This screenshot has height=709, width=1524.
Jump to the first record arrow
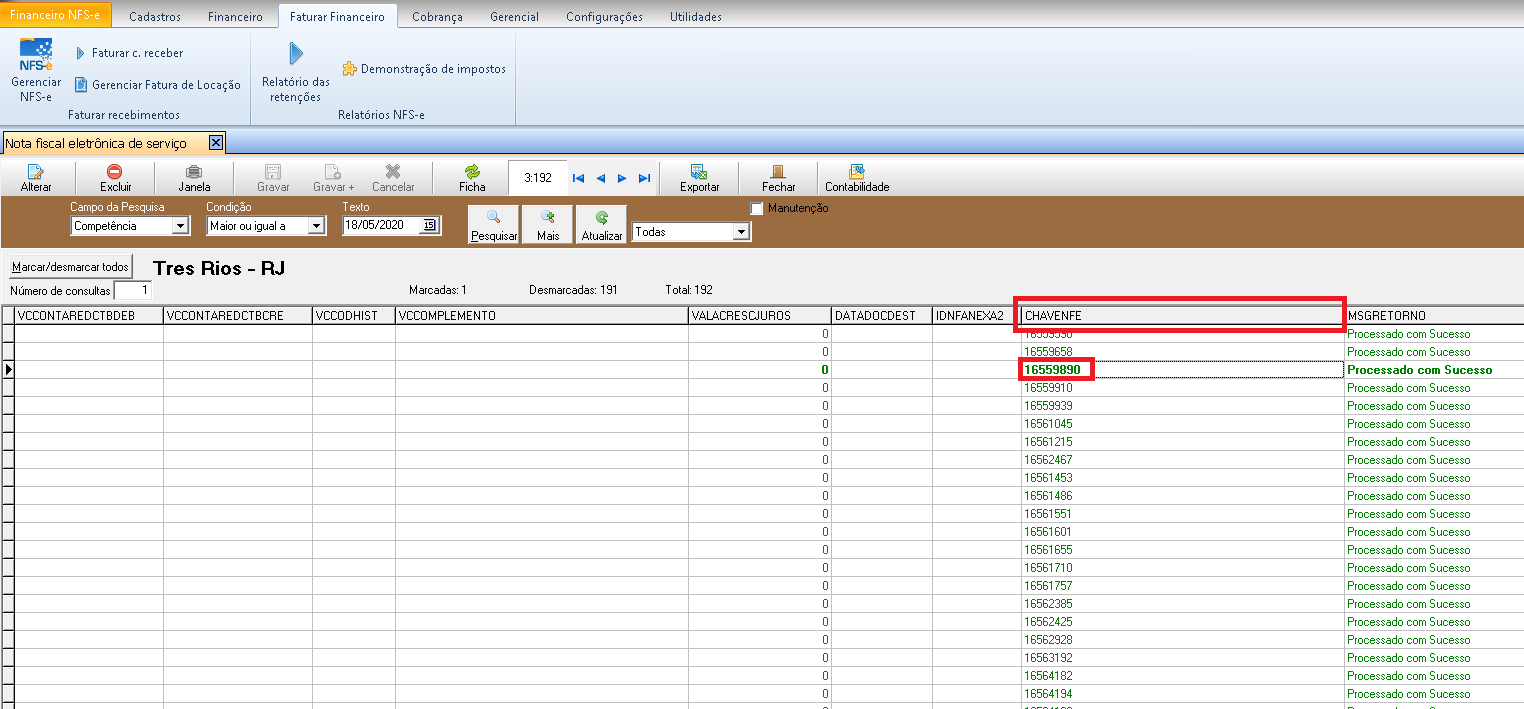tap(578, 178)
